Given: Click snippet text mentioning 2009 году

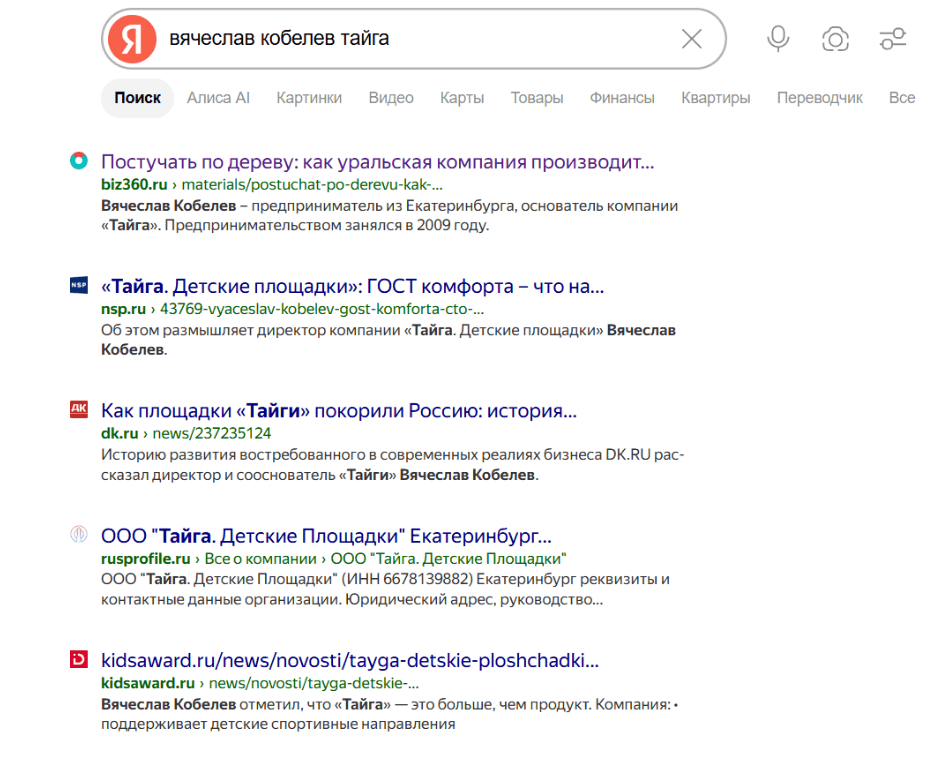Looking at the screenshot, I should point(389,216).
